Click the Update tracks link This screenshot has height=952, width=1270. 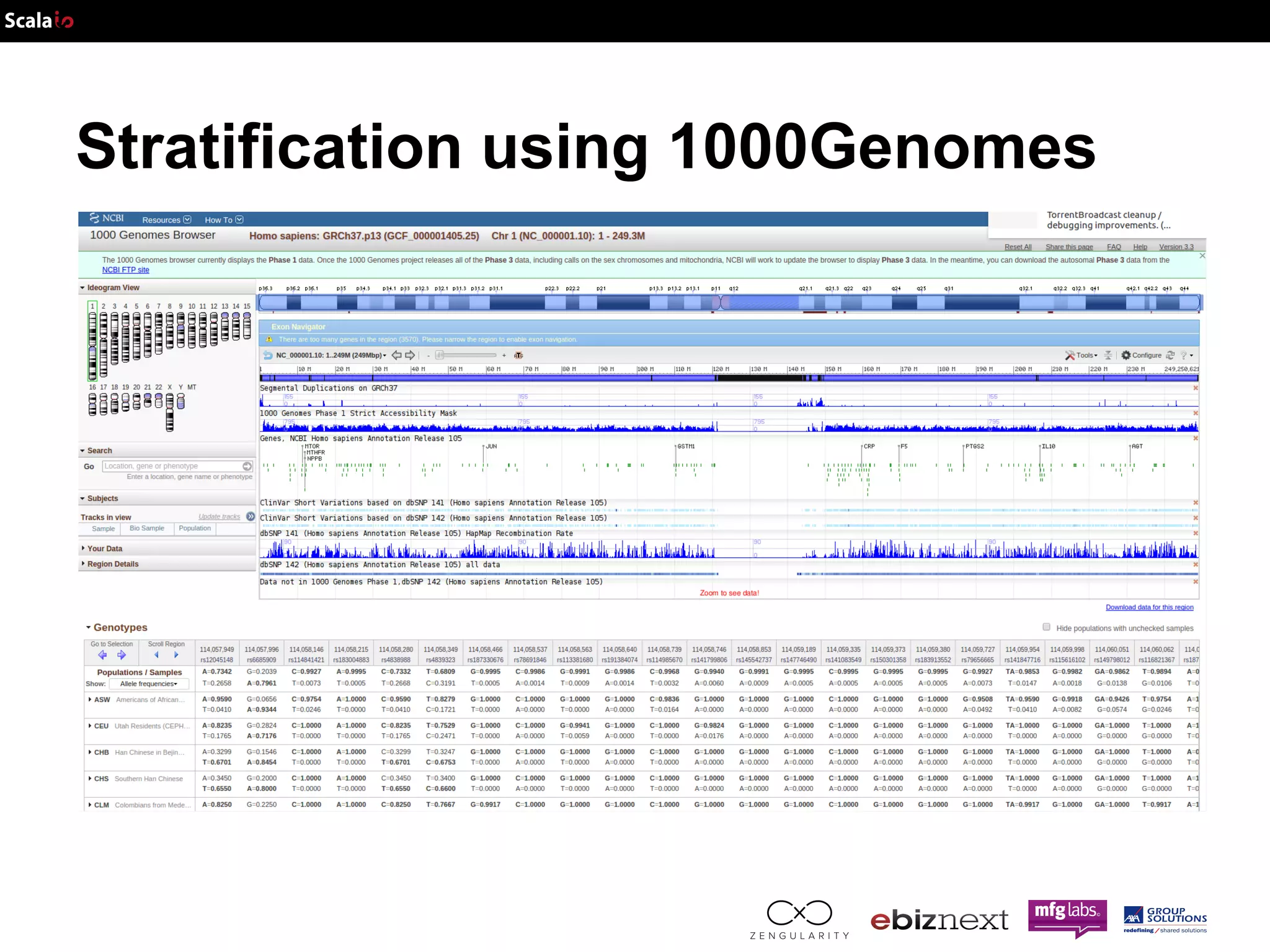pyautogui.click(x=219, y=516)
